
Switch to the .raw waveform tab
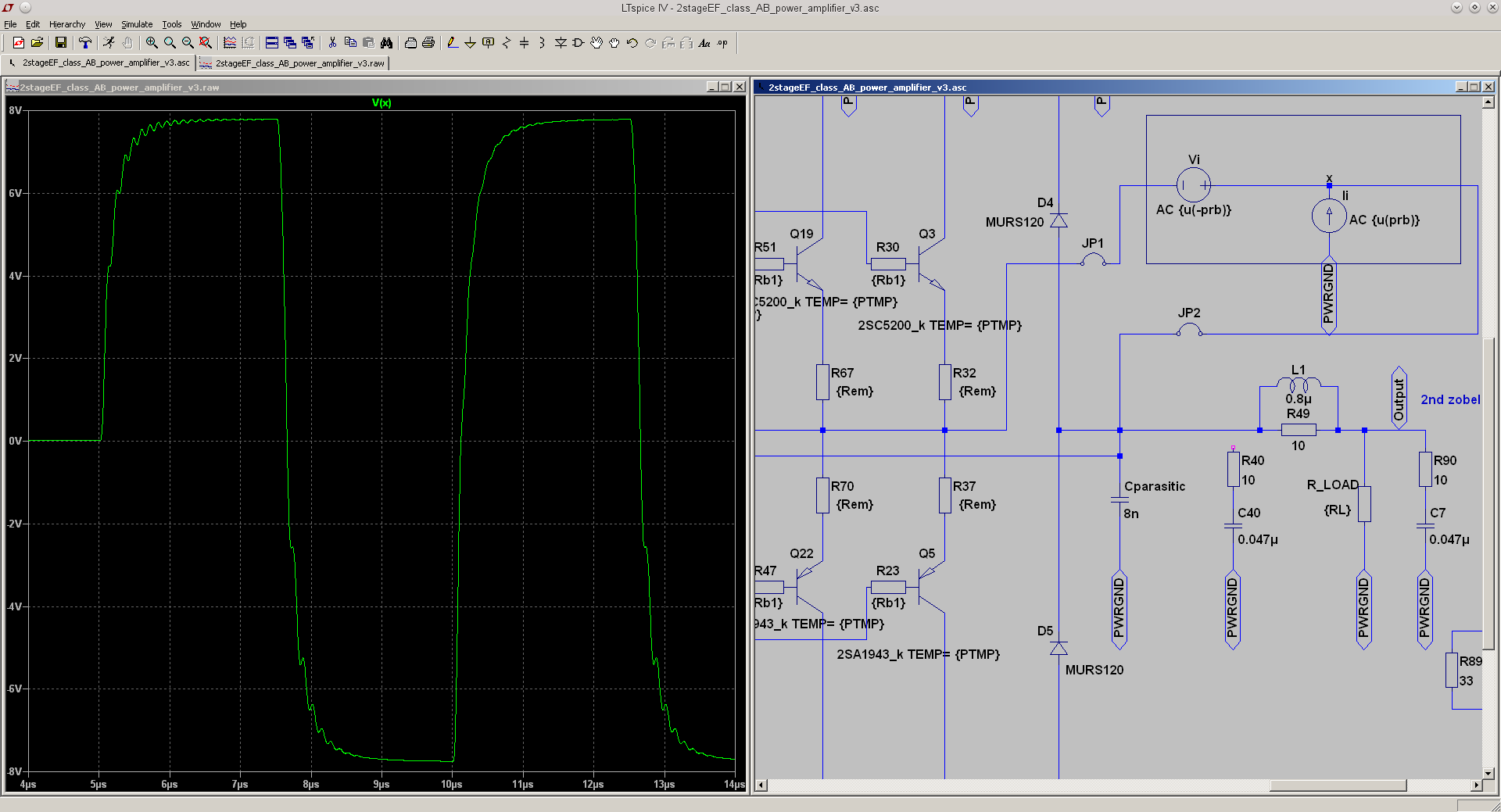[292, 63]
